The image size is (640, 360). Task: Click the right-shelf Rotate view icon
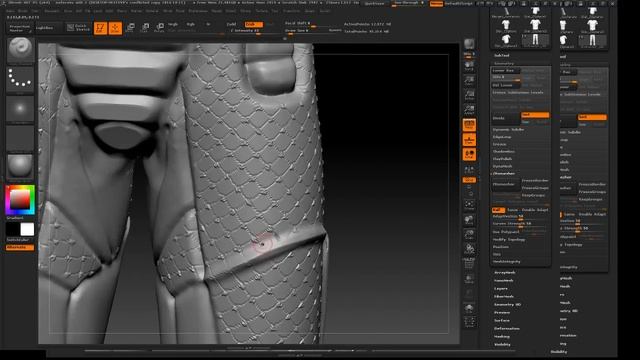point(469,249)
